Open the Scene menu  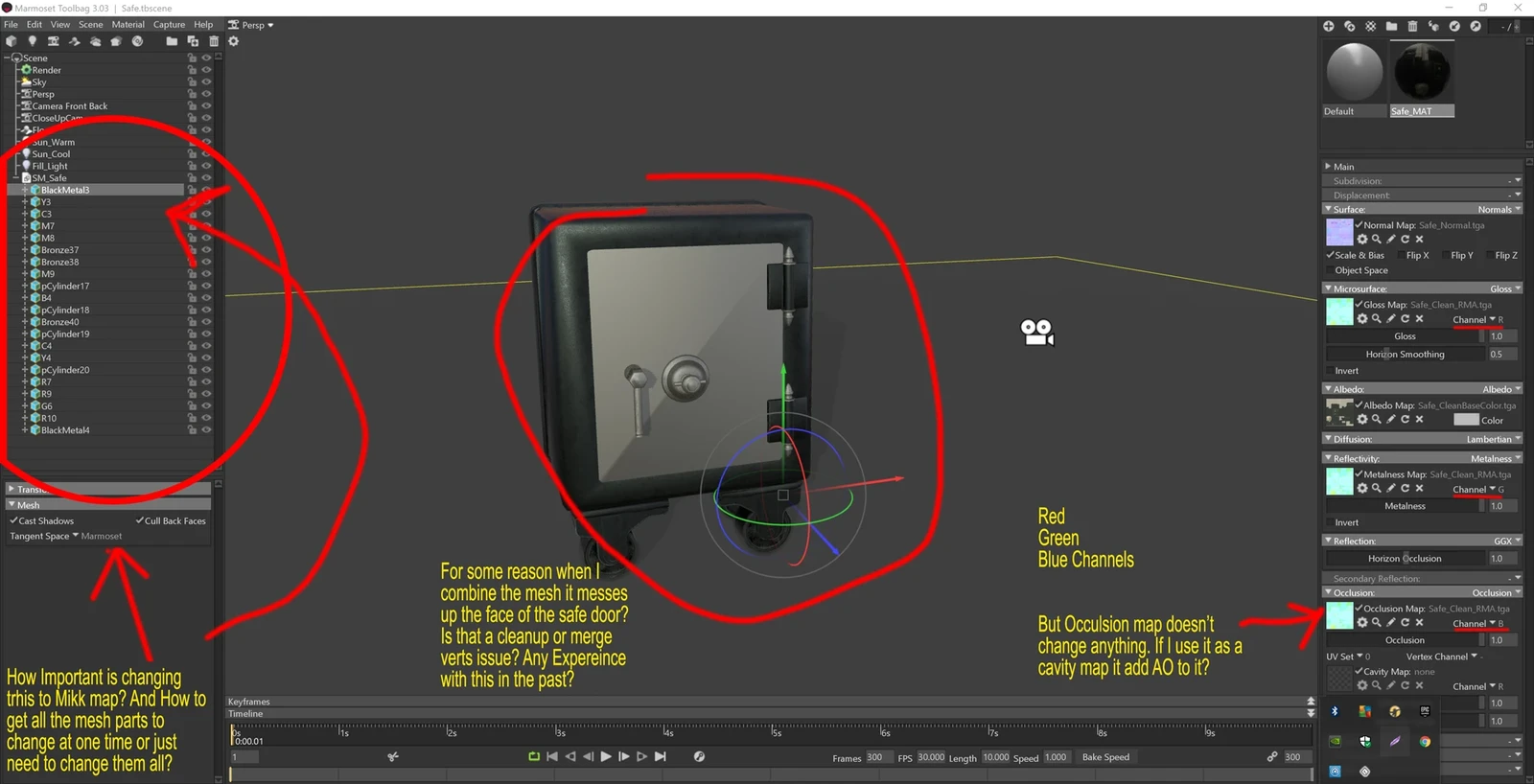90,25
